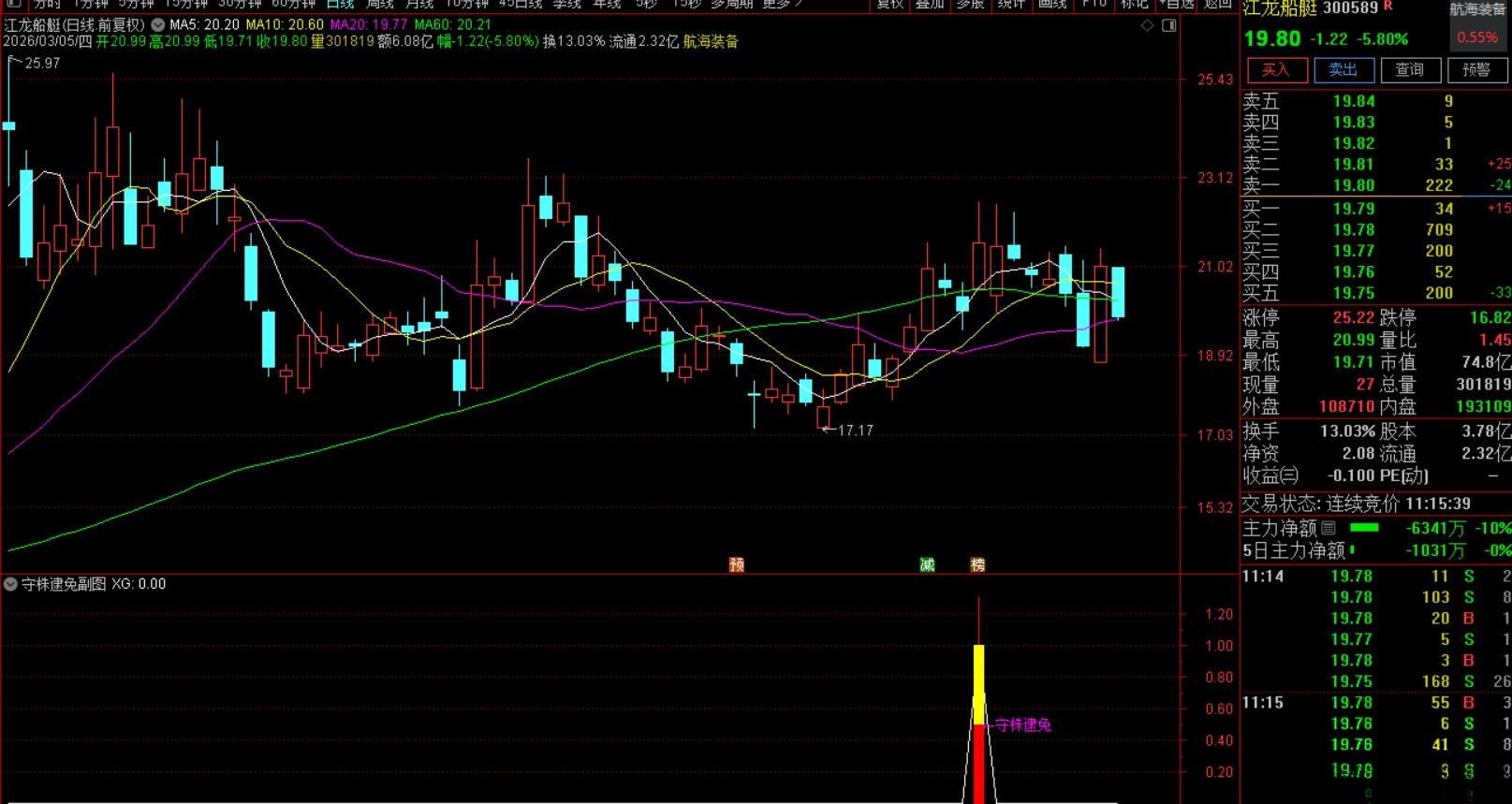Screen dimensions: 1512x804
Task: Select the 月线 period tab
Action: (418, 4)
